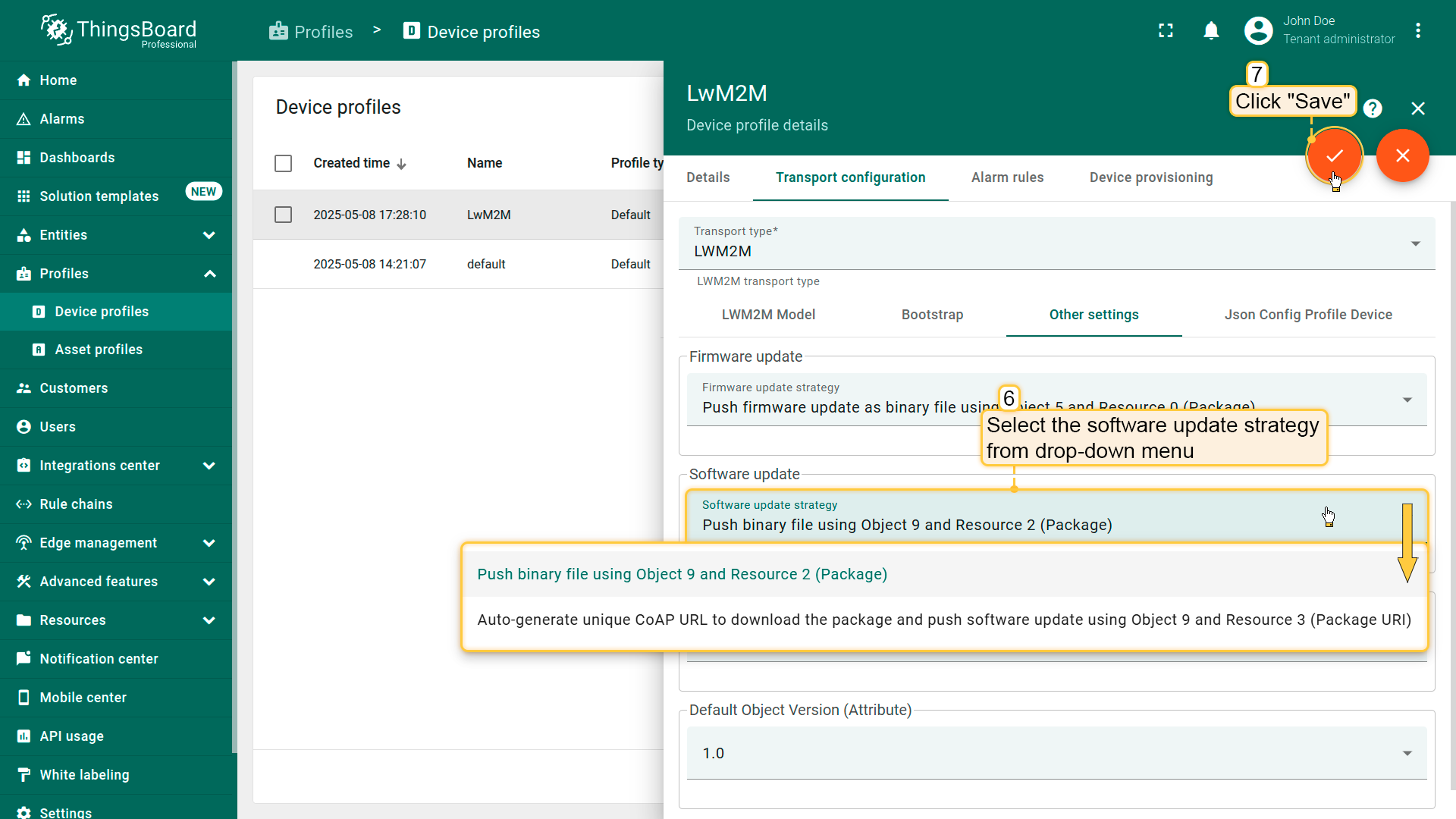
Task: Click the John Doe avatar icon
Action: pyautogui.click(x=1259, y=30)
